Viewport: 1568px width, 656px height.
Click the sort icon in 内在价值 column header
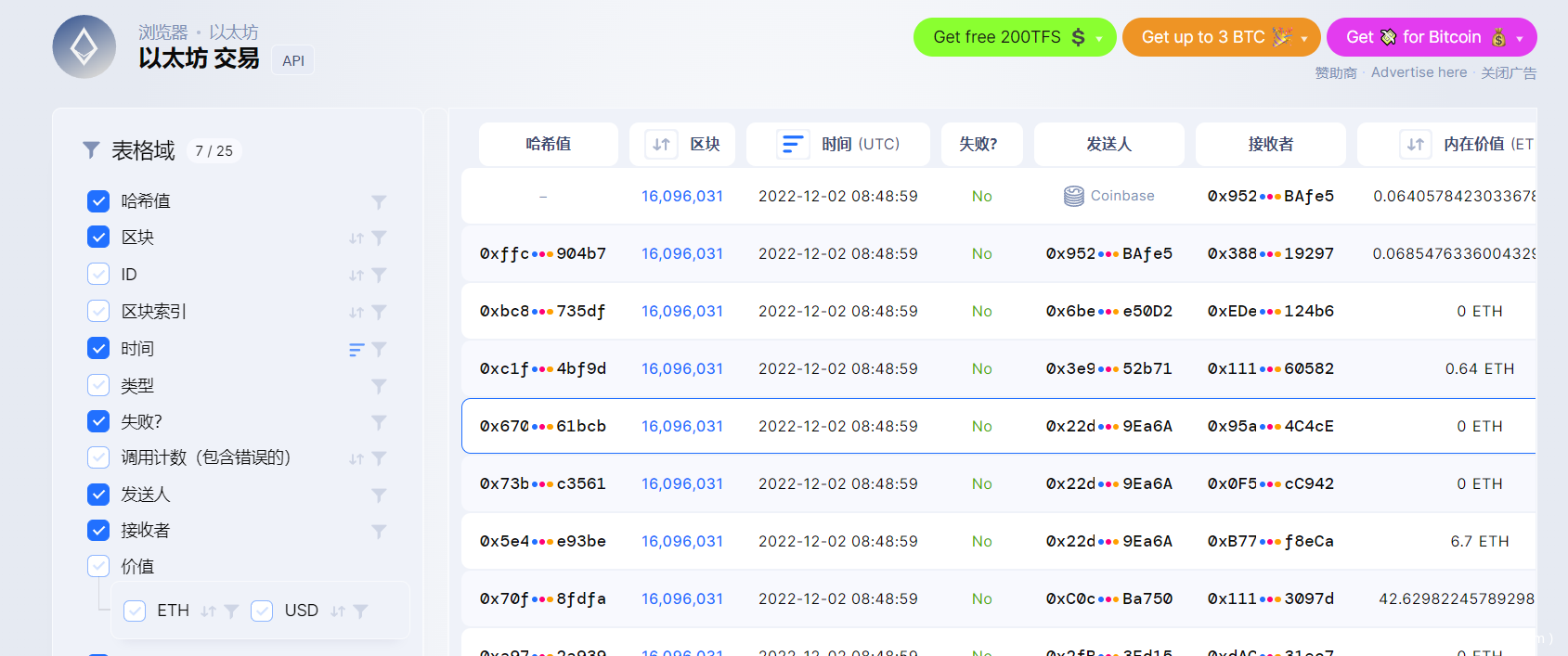pyautogui.click(x=1415, y=144)
